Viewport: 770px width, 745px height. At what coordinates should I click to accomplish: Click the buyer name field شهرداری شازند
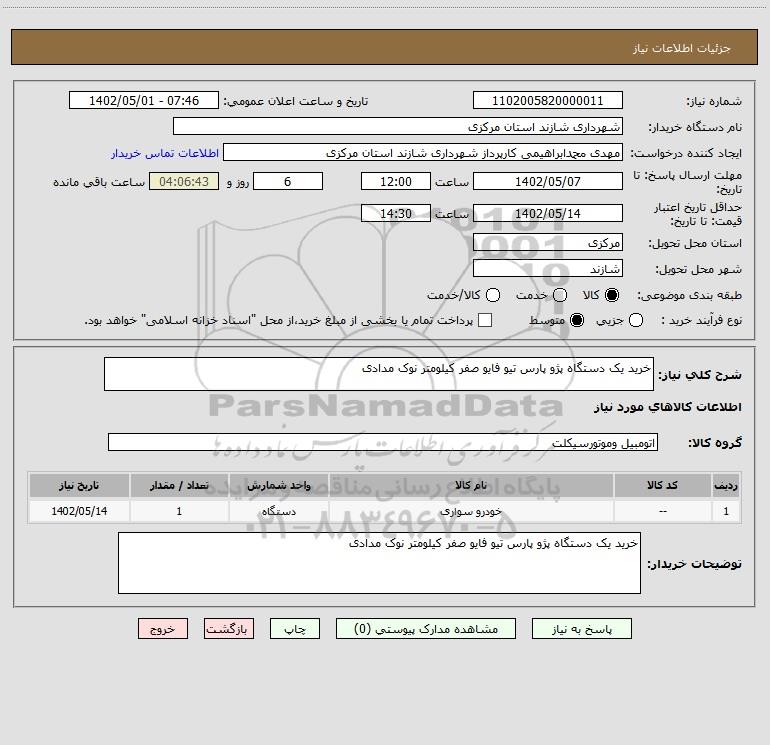pyautogui.click(x=398, y=126)
